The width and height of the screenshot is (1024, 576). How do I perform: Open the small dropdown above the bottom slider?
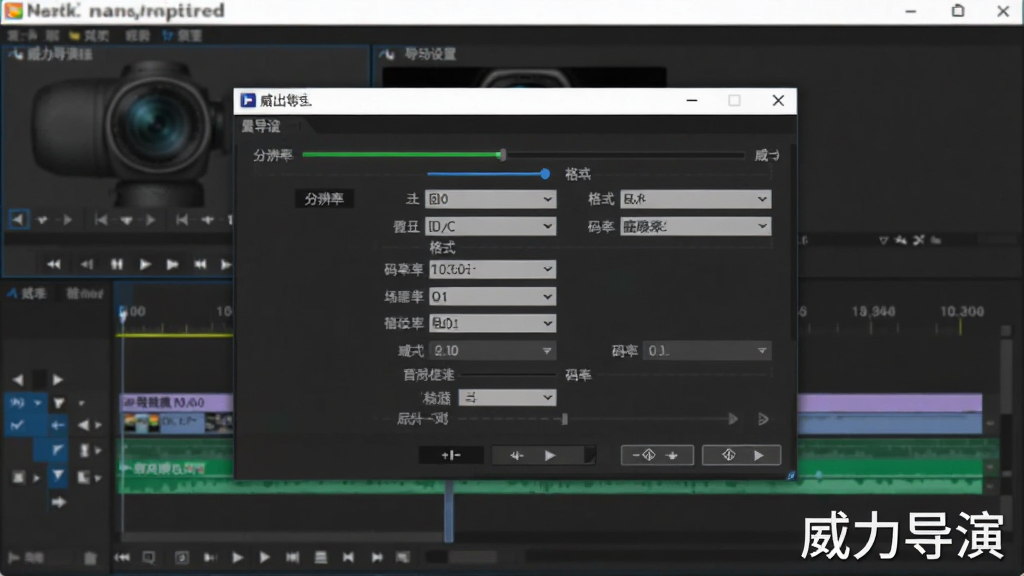[x=507, y=397]
